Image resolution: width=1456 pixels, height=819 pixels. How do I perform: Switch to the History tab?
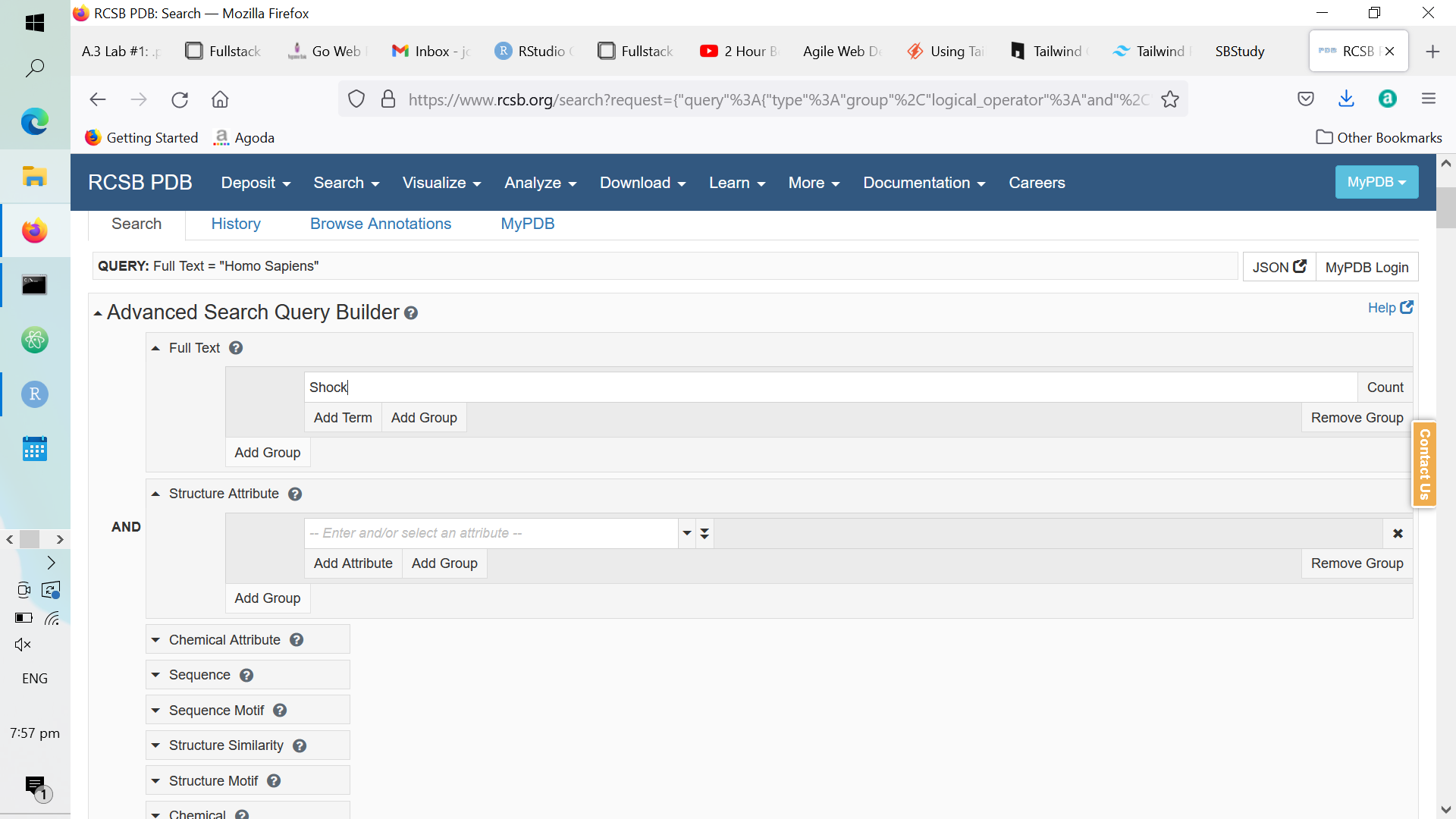coord(235,223)
